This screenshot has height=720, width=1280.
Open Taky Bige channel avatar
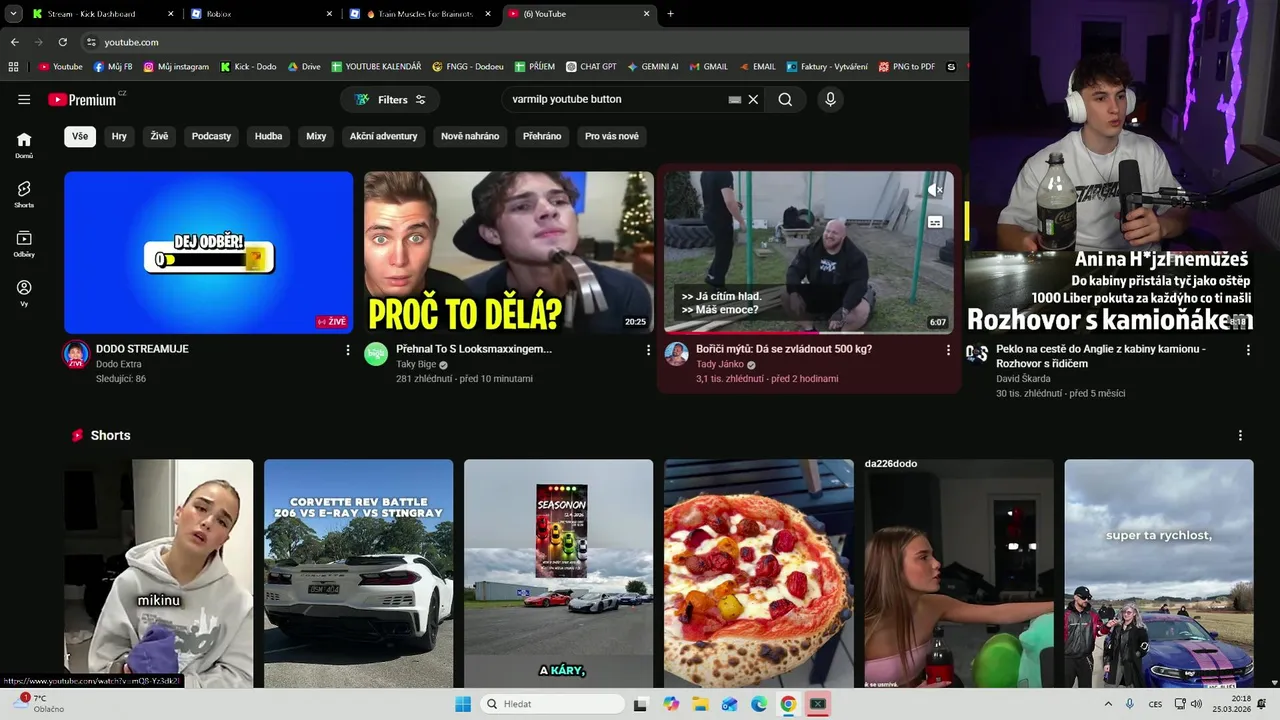pyautogui.click(x=376, y=354)
